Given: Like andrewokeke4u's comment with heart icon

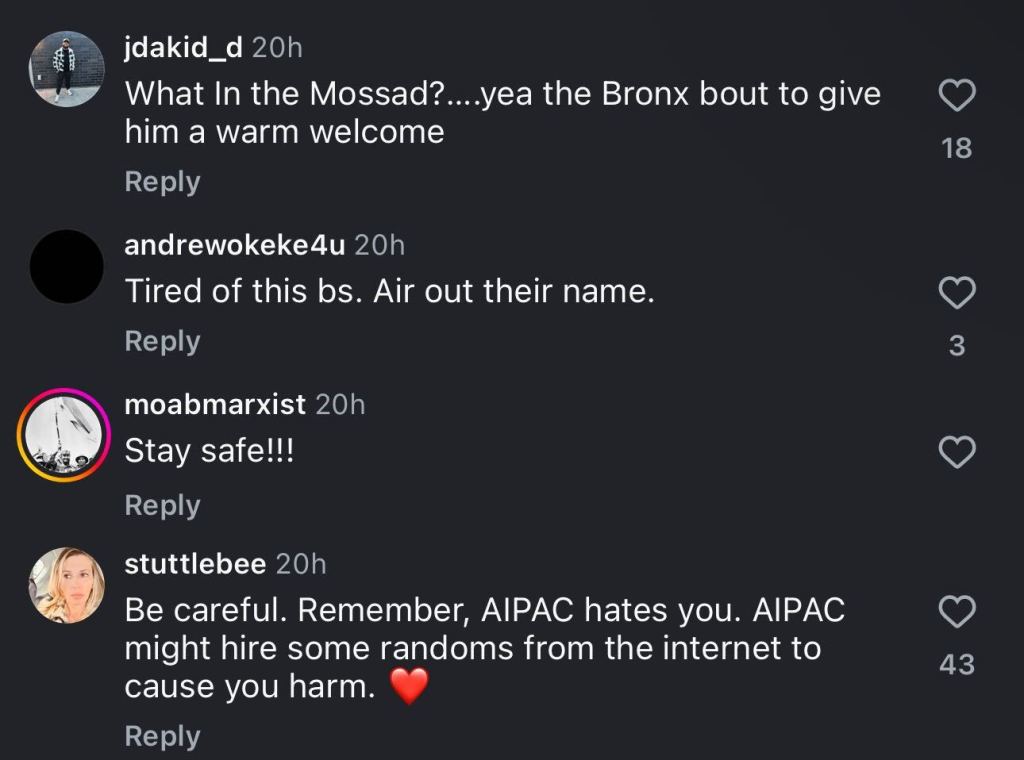Looking at the screenshot, I should pos(957,293).
